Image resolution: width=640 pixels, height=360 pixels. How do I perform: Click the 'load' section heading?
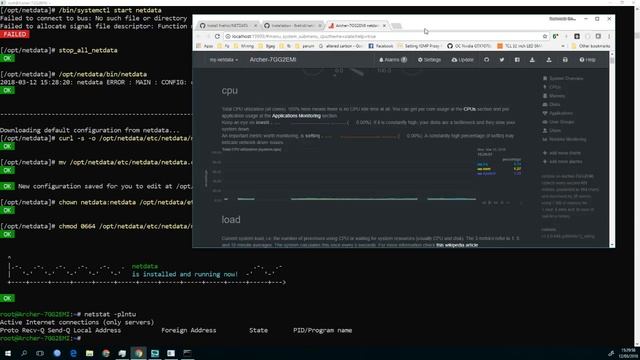(x=231, y=220)
